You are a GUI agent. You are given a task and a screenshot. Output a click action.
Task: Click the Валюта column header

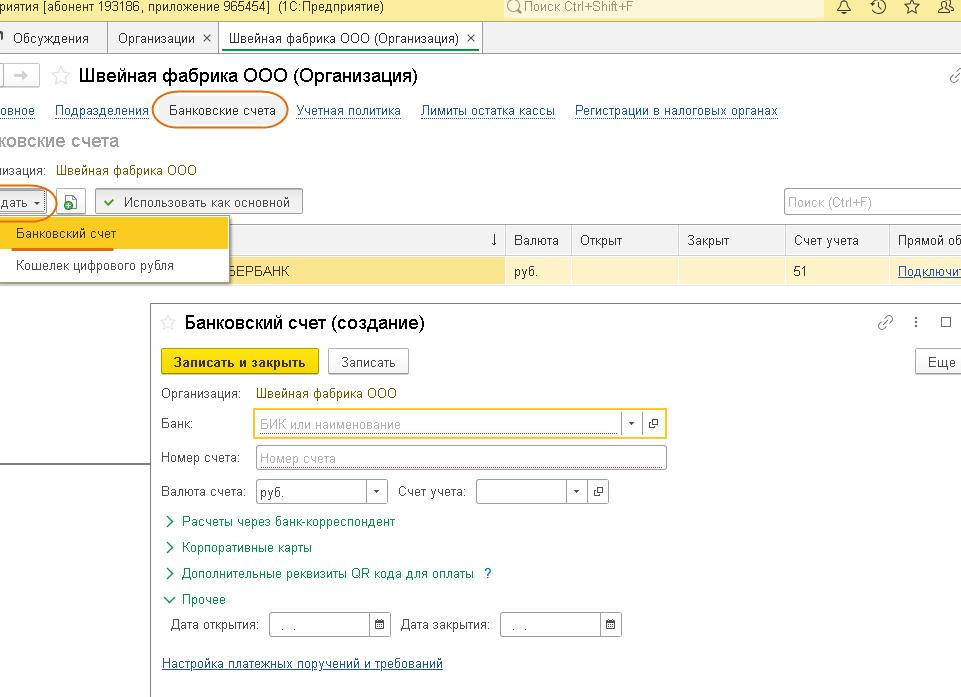pos(536,240)
